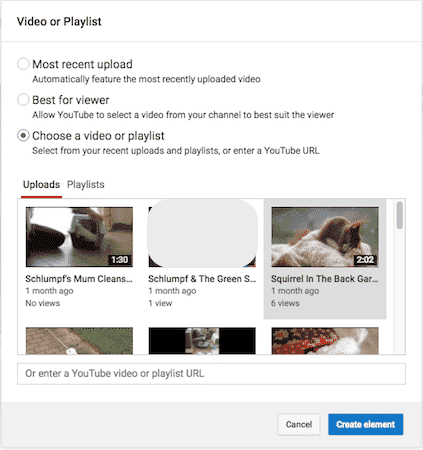423x450 pixels.
Task: Pick the Schlumpf & The Green S... thumbnail
Action: tap(202, 237)
